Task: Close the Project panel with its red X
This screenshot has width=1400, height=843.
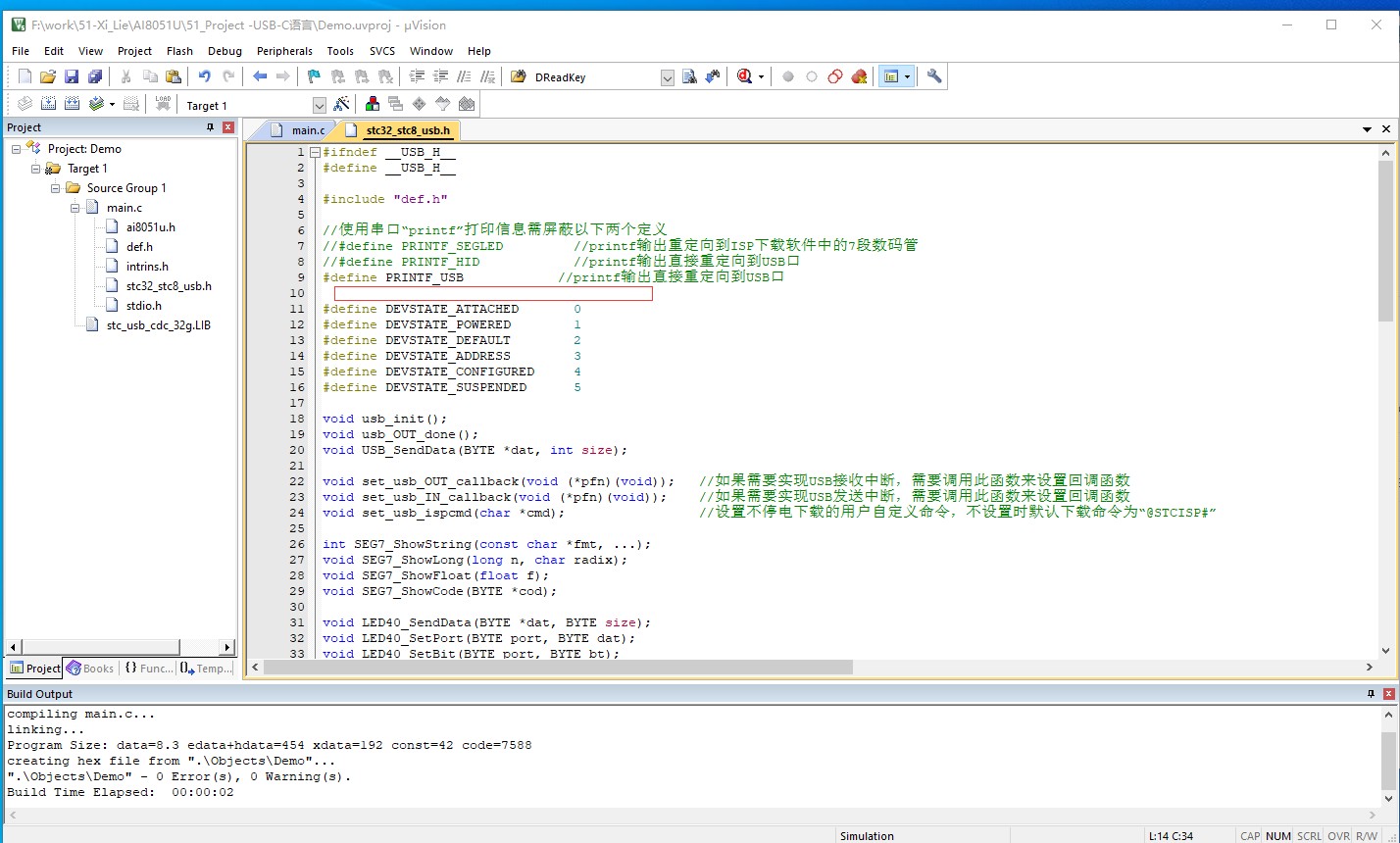Action: (228, 127)
